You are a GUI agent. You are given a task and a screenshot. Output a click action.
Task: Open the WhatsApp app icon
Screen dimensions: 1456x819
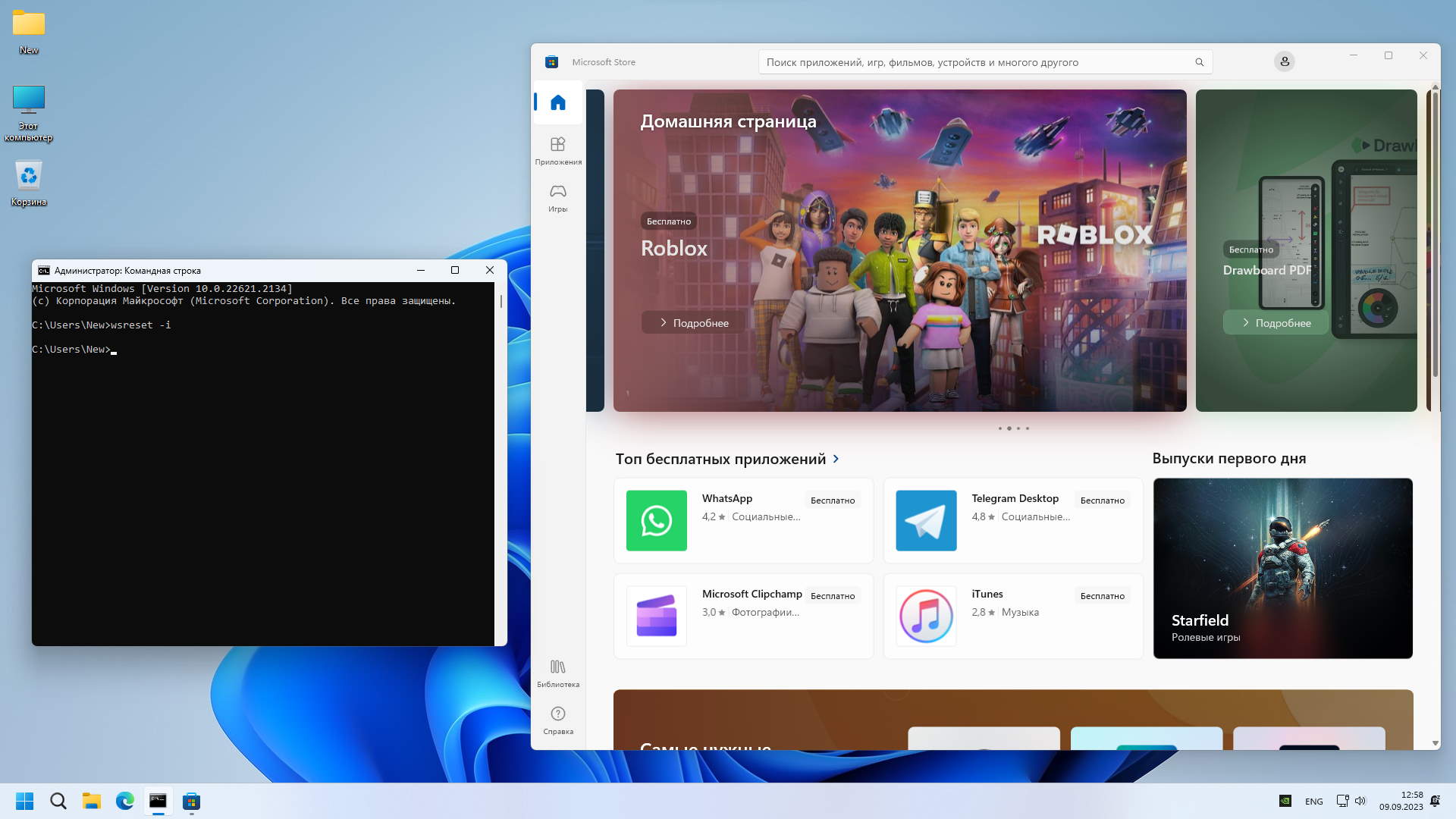(656, 520)
